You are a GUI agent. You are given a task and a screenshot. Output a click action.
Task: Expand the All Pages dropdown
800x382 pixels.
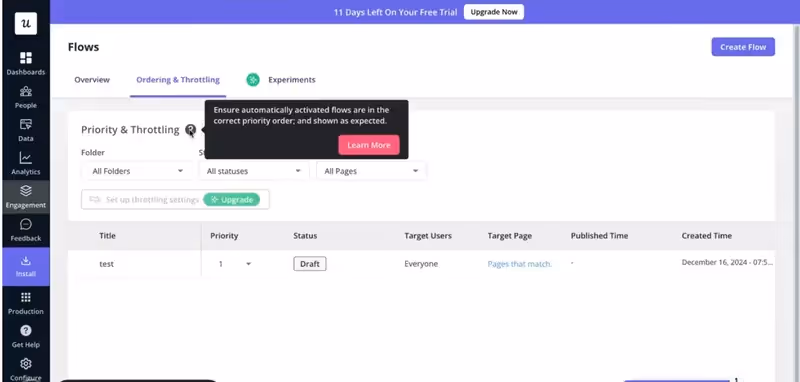[x=371, y=171]
